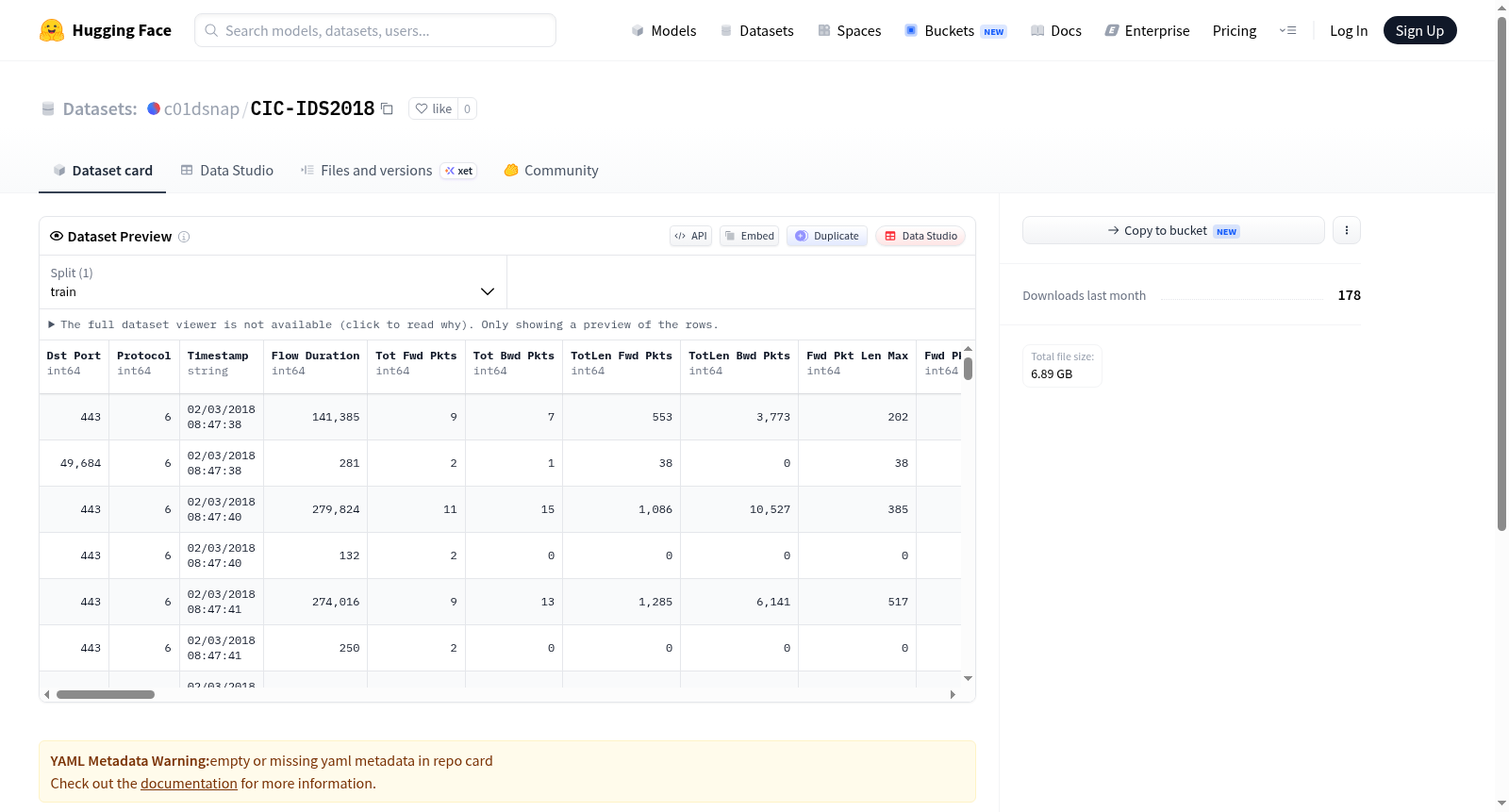This screenshot has width=1509, height=812.
Task: Open the red Data Studio button in preview
Action: coord(920,236)
